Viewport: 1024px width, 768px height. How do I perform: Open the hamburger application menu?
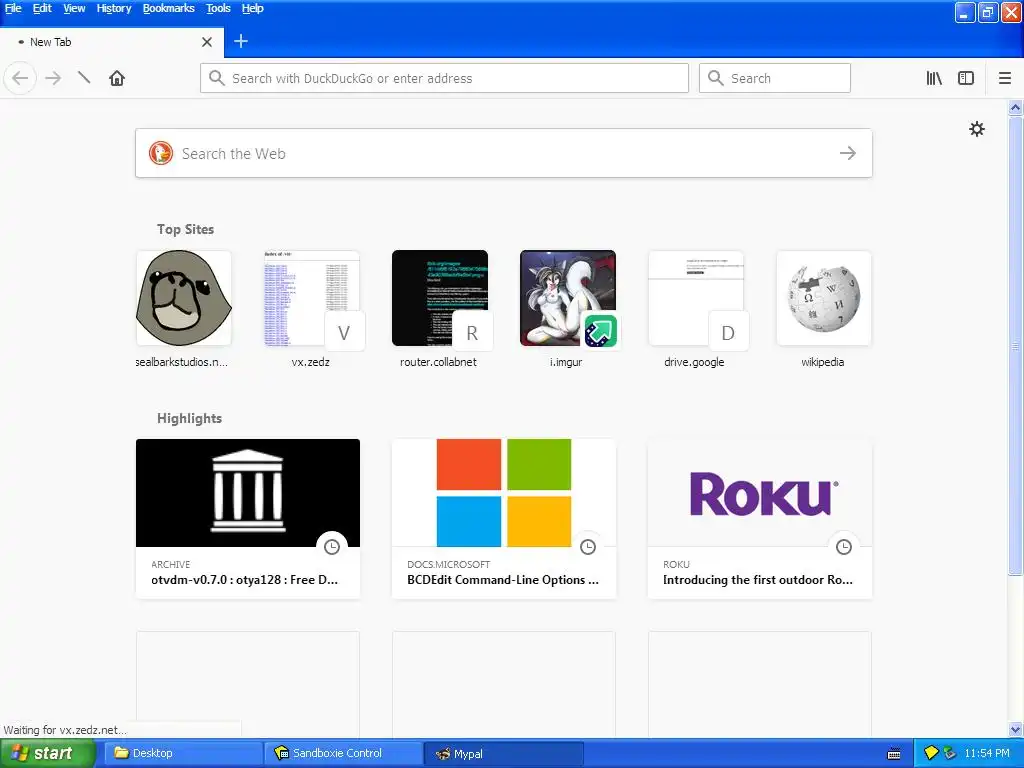pos(1005,78)
